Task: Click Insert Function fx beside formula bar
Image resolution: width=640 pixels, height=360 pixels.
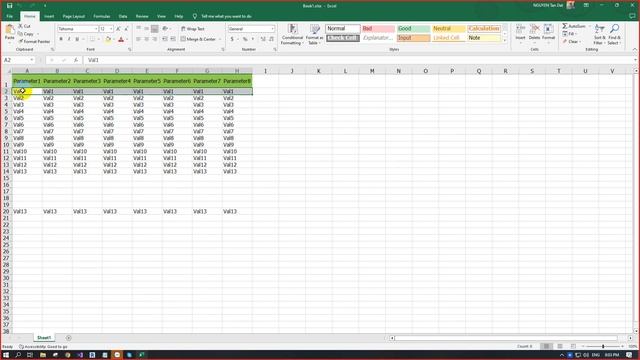Action: coord(76,60)
